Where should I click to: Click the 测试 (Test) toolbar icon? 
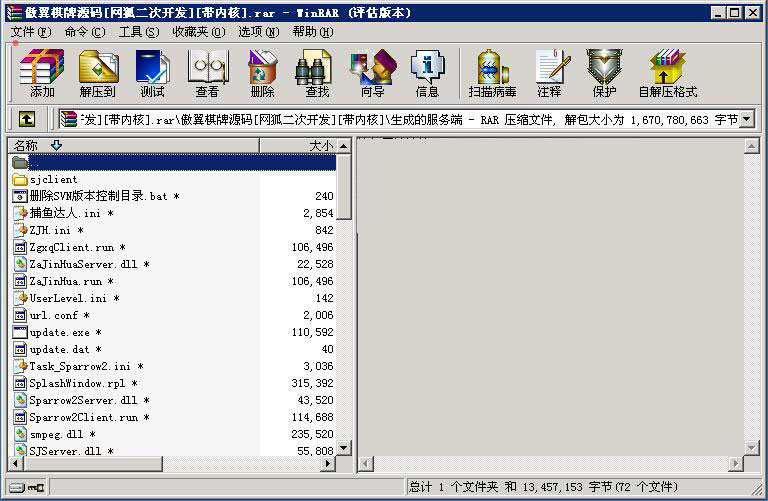[x=152, y=74]
